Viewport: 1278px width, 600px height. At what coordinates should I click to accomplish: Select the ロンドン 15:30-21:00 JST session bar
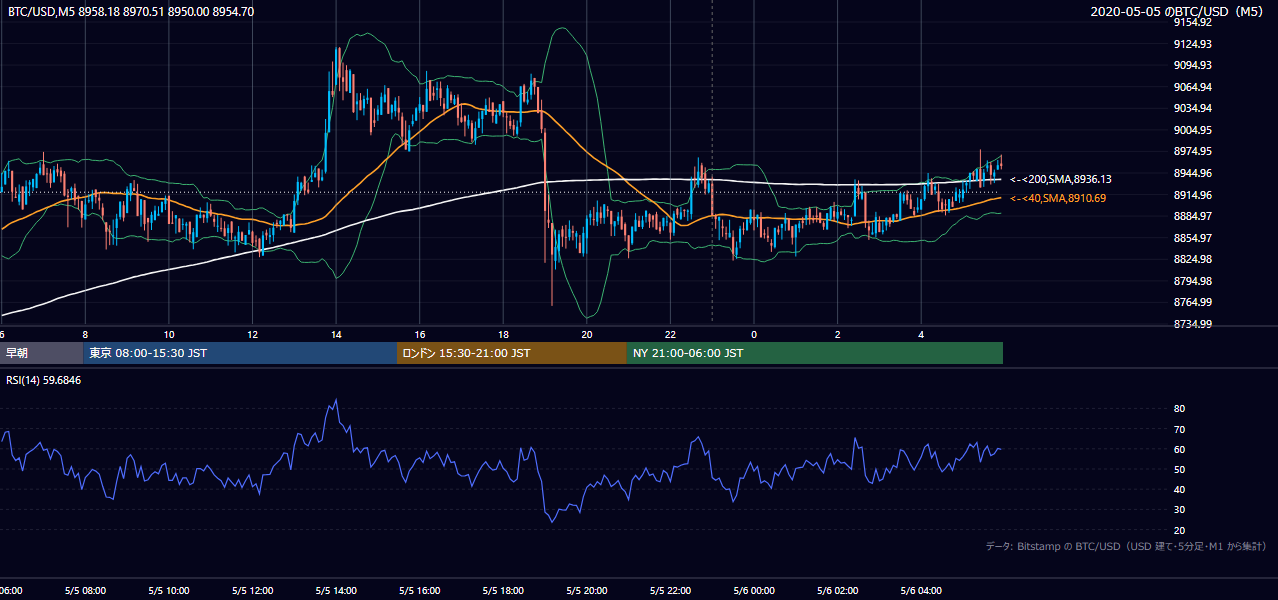(512, 353)
